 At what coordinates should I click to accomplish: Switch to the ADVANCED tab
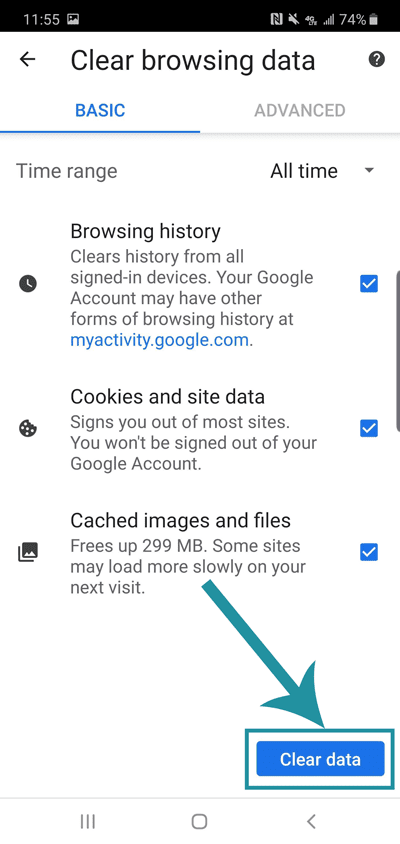[x=300, y=110]
